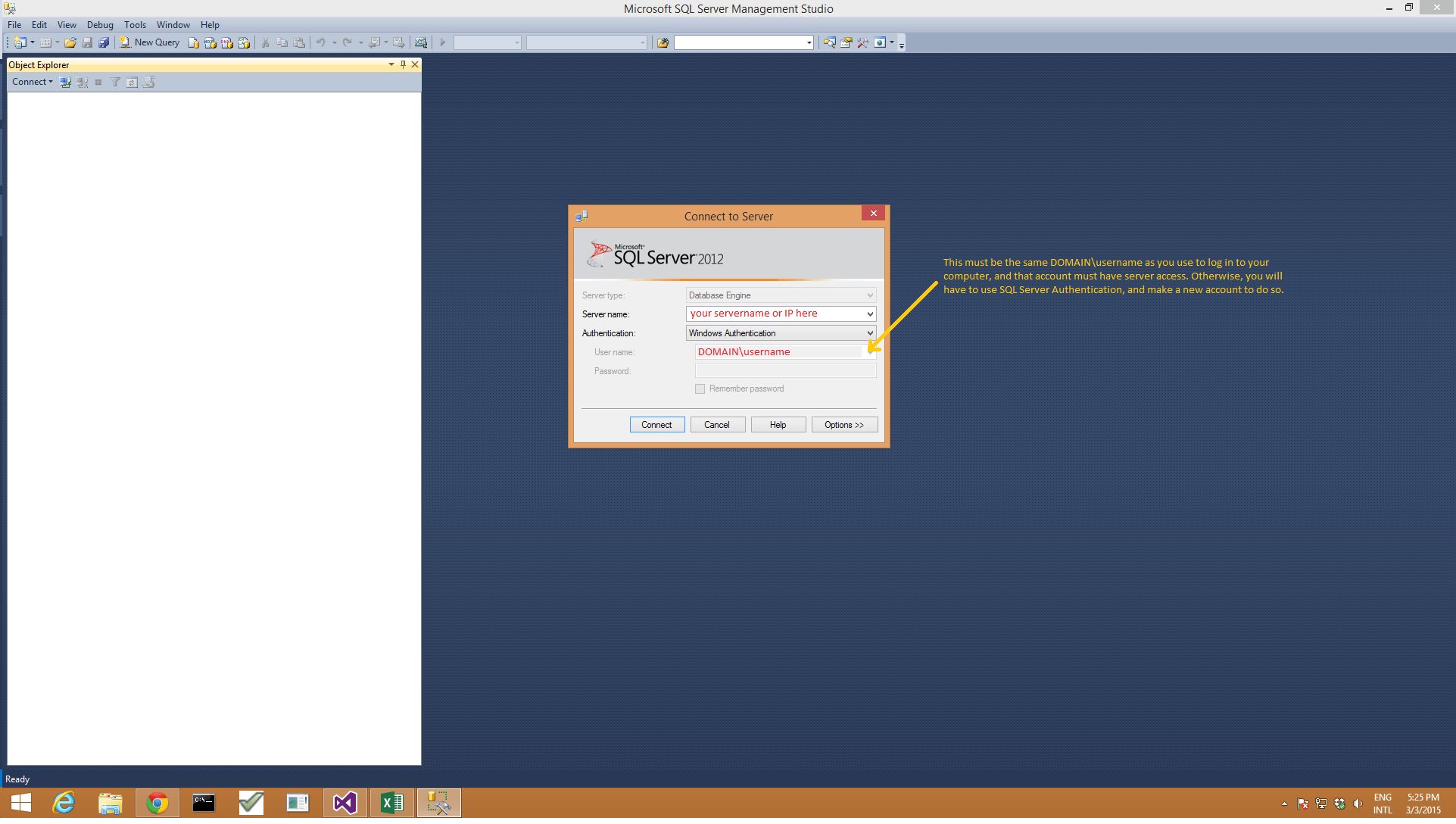This screenshot has width=1456, height=824.
Task: Click the Stop icon in Object Explorer
Action: (x=98, y=82)
